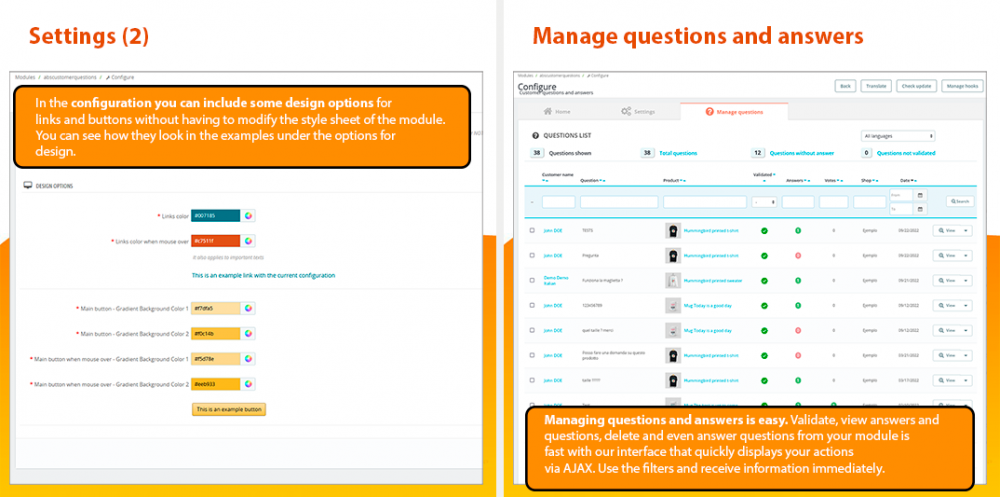The image size is (1000, 497).
Task: Click the #f7dfa5 gradient color field
Action: 216,308
